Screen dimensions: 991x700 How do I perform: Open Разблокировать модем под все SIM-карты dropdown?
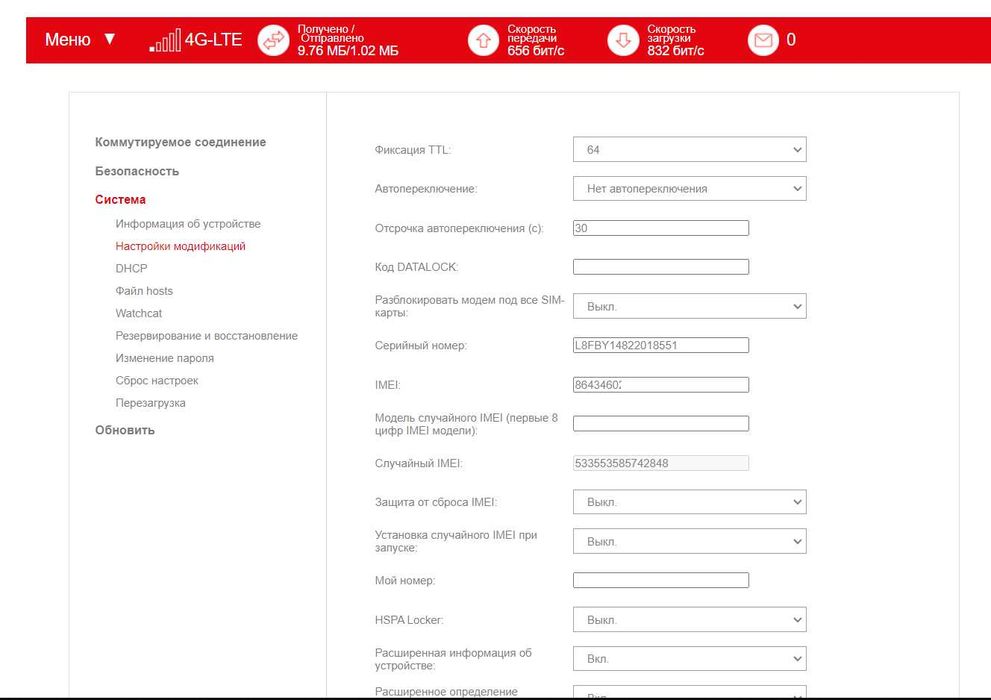coord(690,306)
